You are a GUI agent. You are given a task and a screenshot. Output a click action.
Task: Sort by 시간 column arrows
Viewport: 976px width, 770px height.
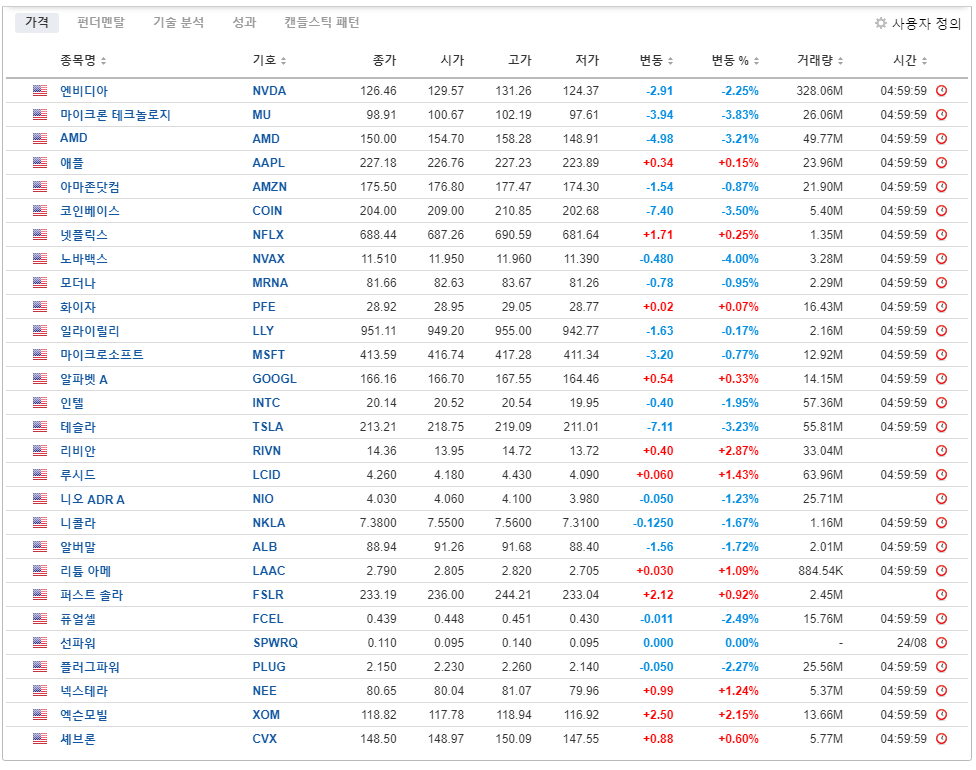(924, 61)
